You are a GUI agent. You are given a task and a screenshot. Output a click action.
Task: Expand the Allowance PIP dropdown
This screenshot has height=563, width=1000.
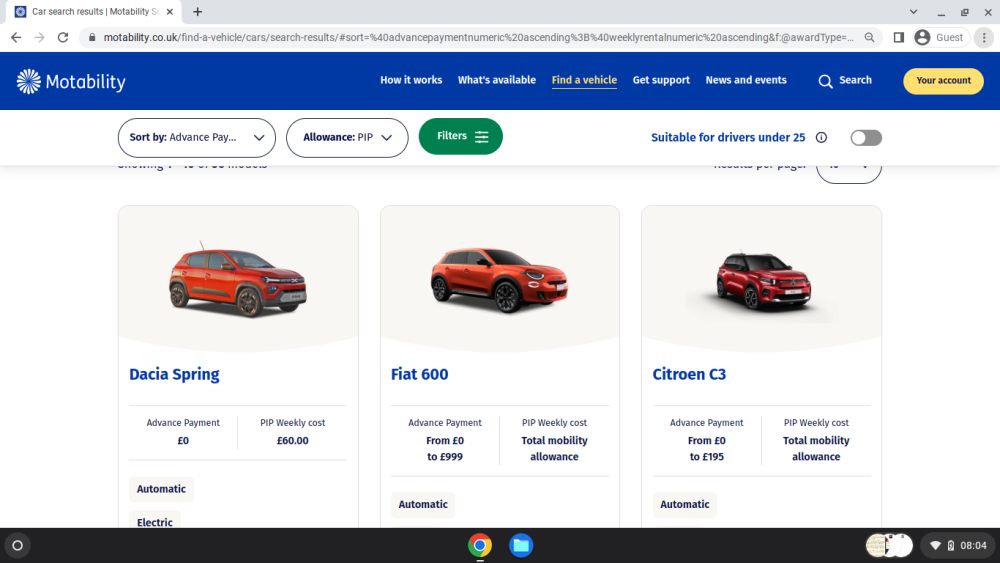click(347, 138)
